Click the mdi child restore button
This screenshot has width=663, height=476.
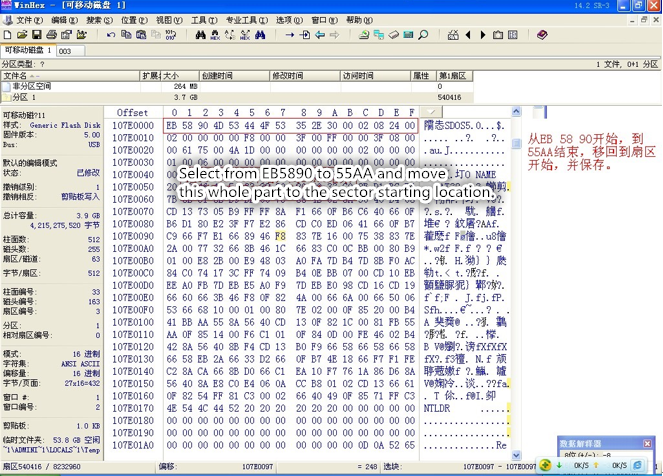[x=644, y=20]
